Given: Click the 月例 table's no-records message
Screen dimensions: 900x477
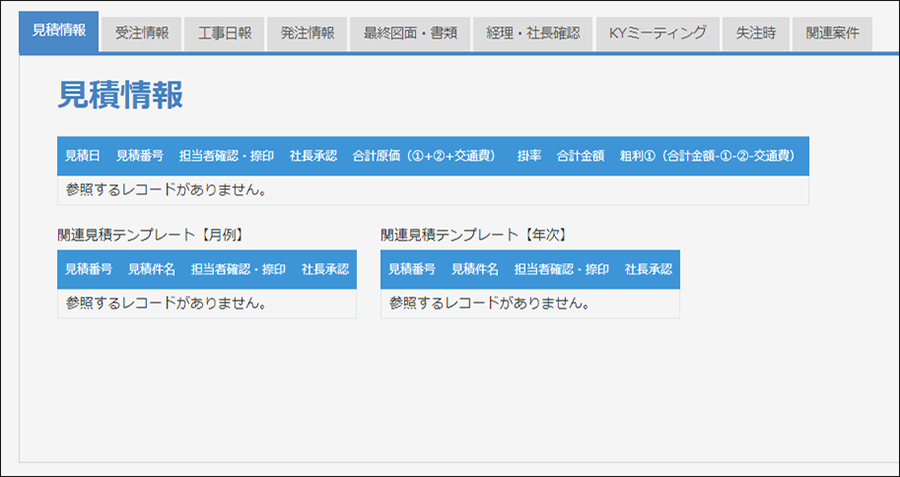Looking at the screenshot, I should [166, 303].
